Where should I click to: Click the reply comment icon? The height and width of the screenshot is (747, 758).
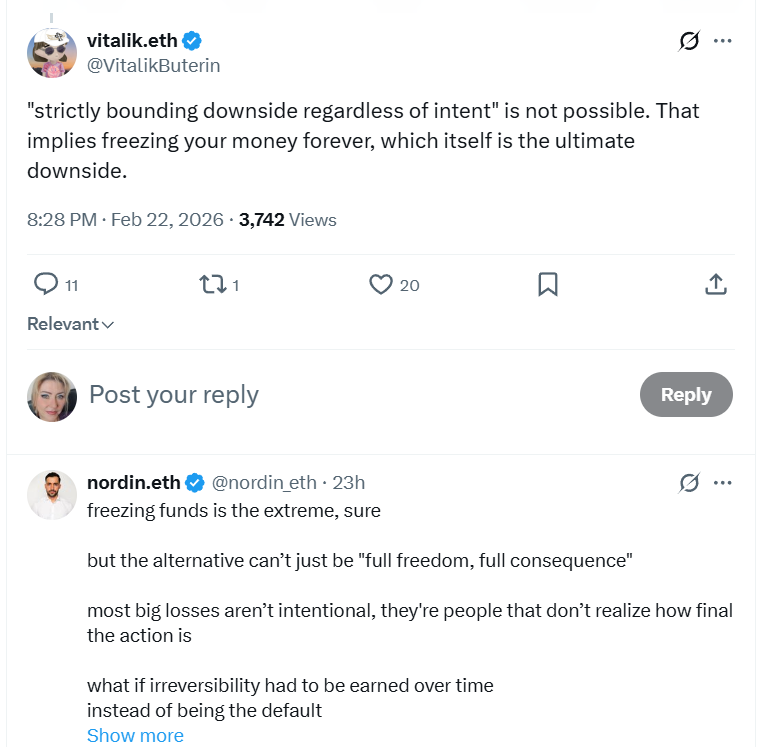point(46,285)
